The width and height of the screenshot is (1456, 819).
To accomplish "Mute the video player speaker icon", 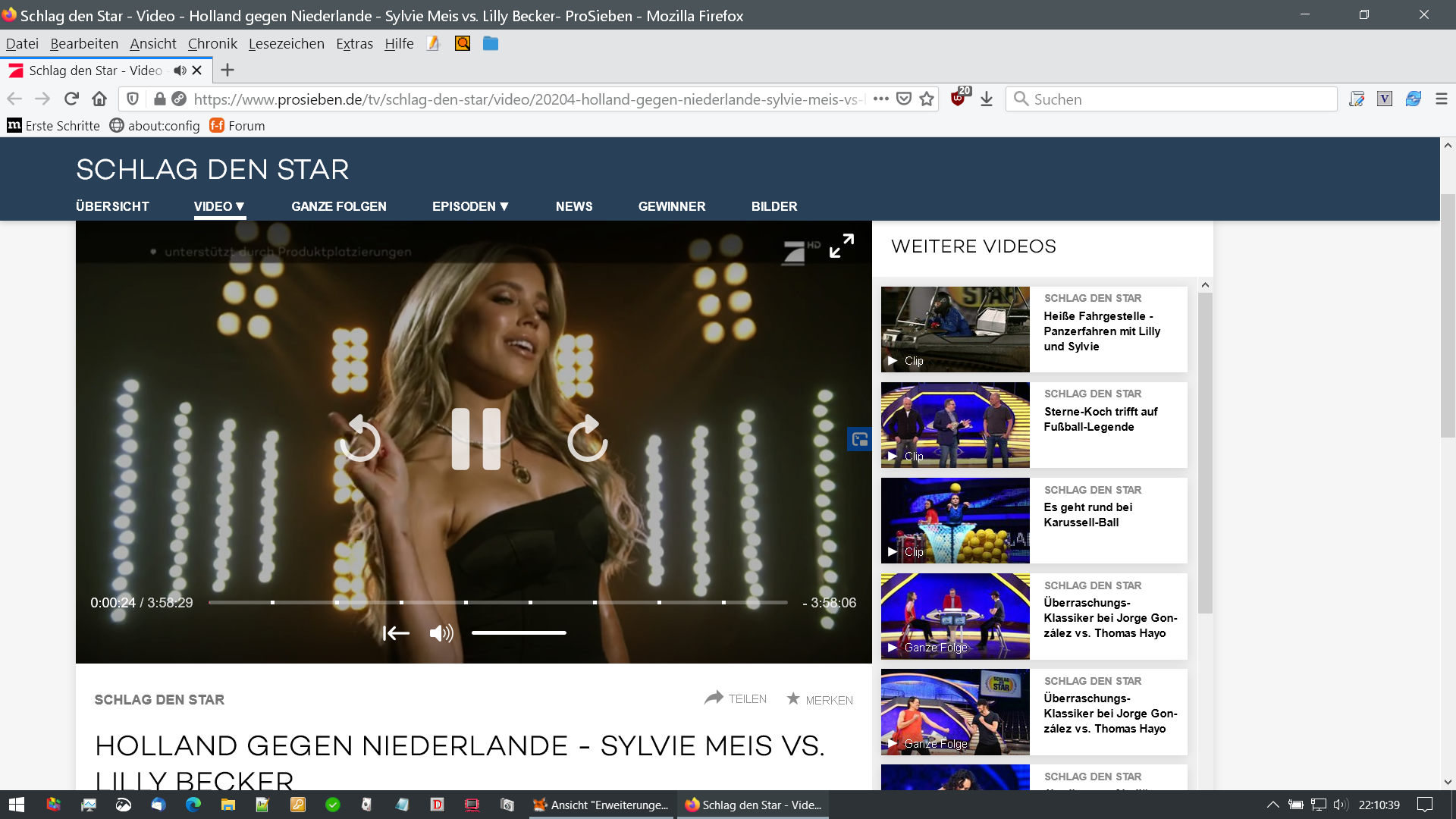I will click(441, 632).
